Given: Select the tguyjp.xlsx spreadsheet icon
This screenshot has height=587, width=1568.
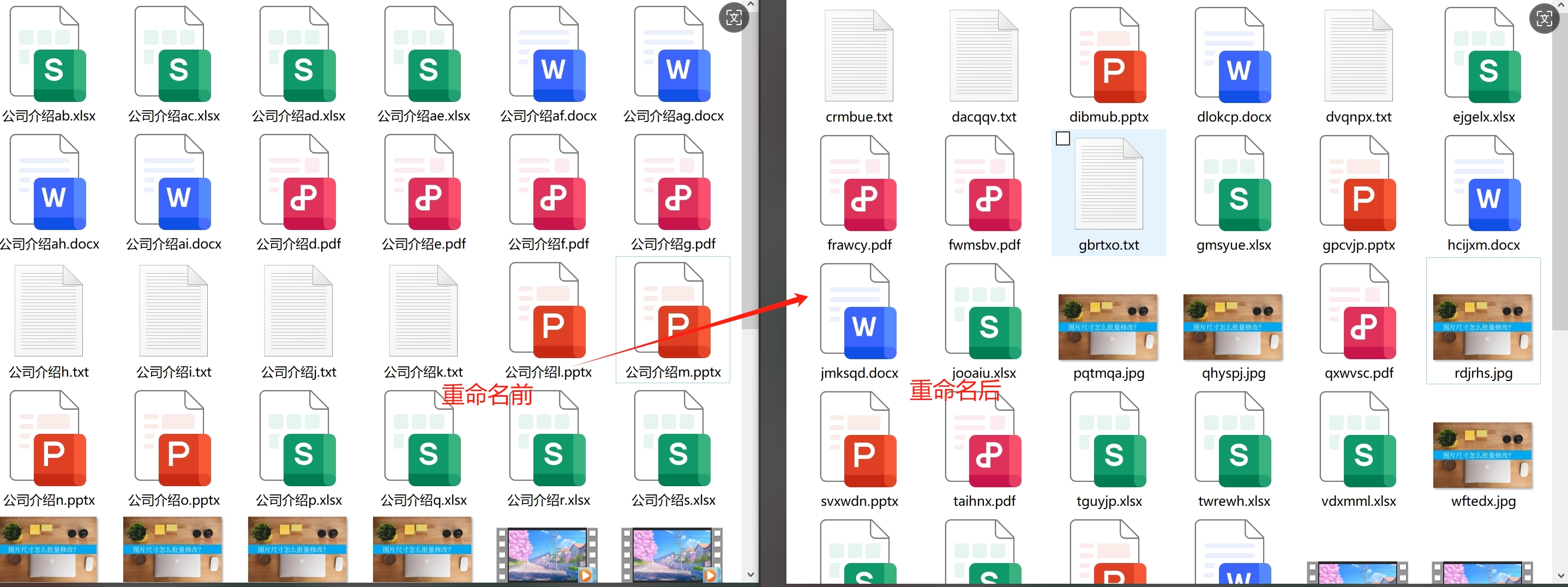Looking at the screenshot, I should pyautogui.click(x=1108, y=440).
